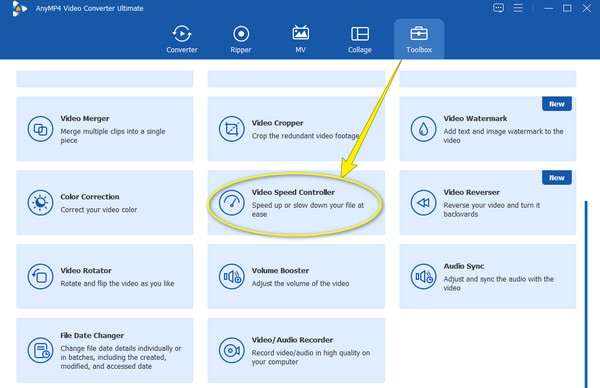The height and width of the screenshot is (388, 600).
Task: Click 'Crop the redundant video footage' description
Action: (x=305, y=136)
